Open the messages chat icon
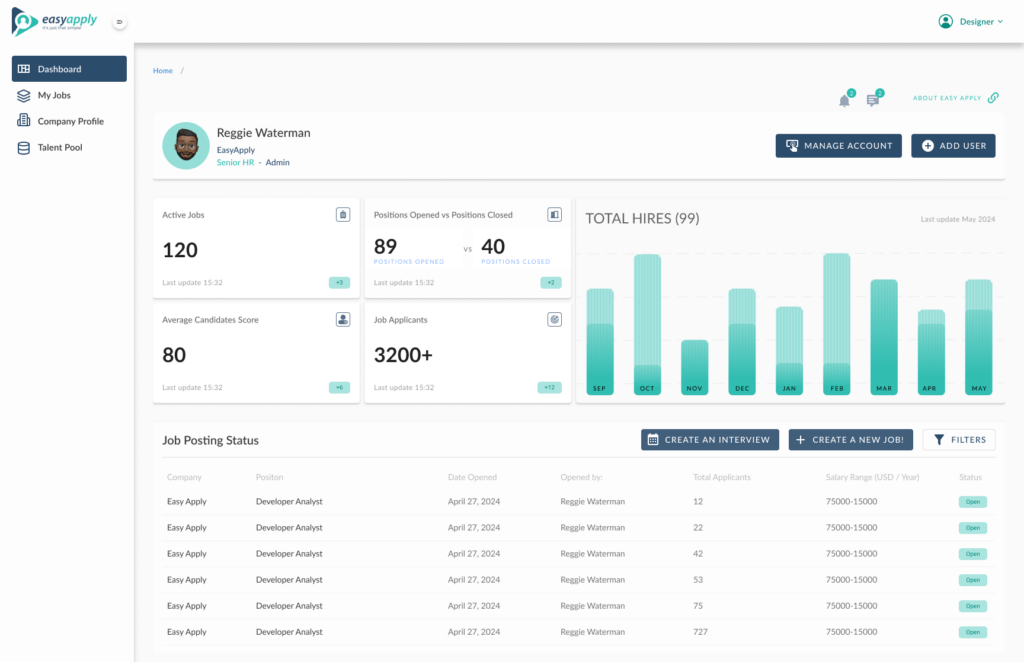Screen dimensions: 1024x662 tap(873, 100)
